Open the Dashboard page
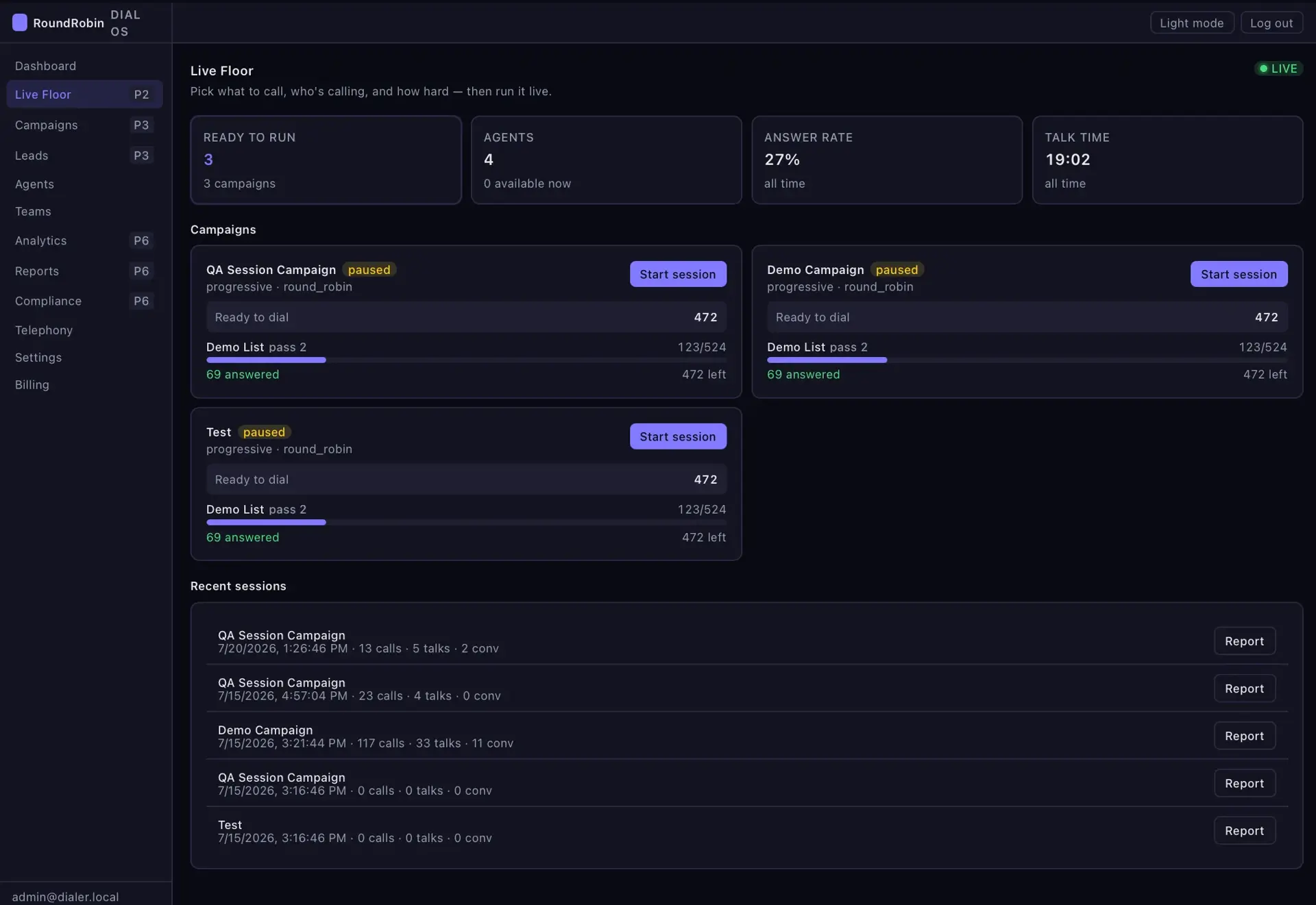1316x905 pixels. pos(45,66)
